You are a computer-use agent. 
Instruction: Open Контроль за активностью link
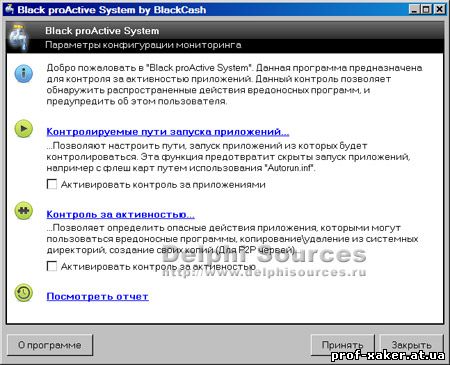120,214
